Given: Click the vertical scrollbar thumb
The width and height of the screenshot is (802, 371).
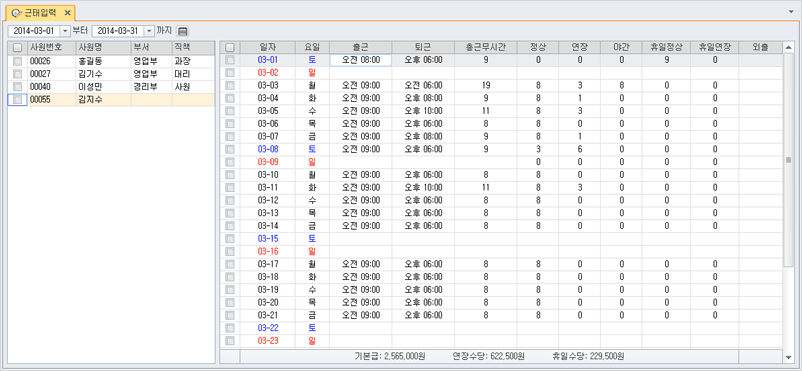Looking at the screenshot, I should pos(788,160).
